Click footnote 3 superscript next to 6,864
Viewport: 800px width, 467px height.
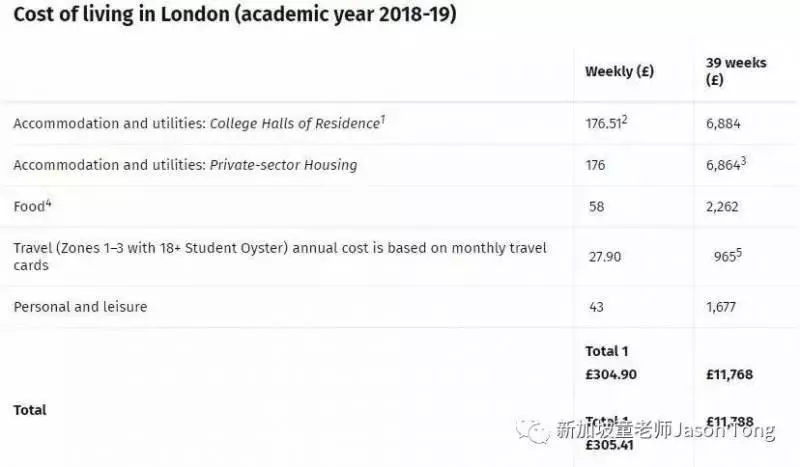(x=743, y=161)
